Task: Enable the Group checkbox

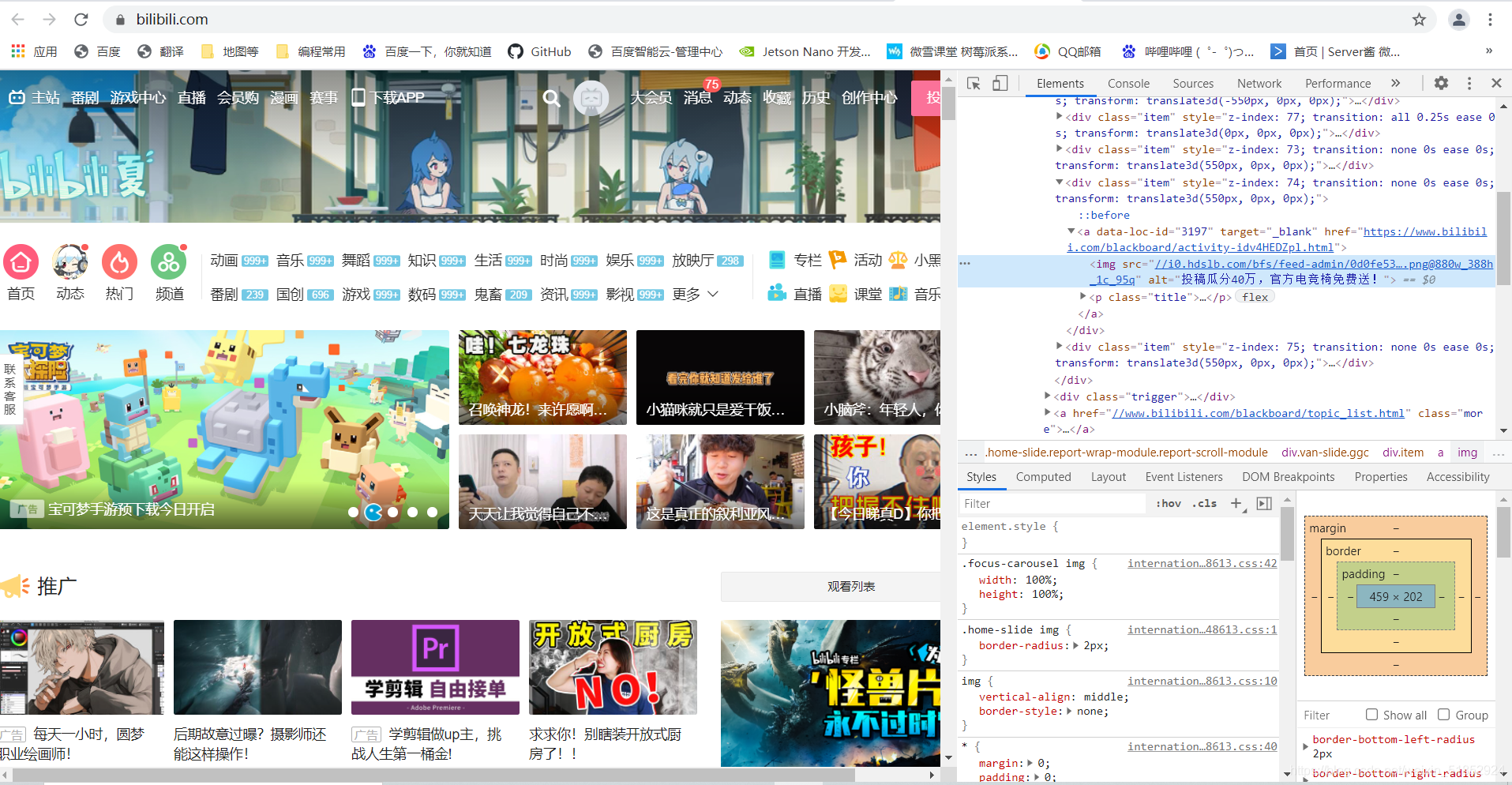Action: click(1443, 715)
